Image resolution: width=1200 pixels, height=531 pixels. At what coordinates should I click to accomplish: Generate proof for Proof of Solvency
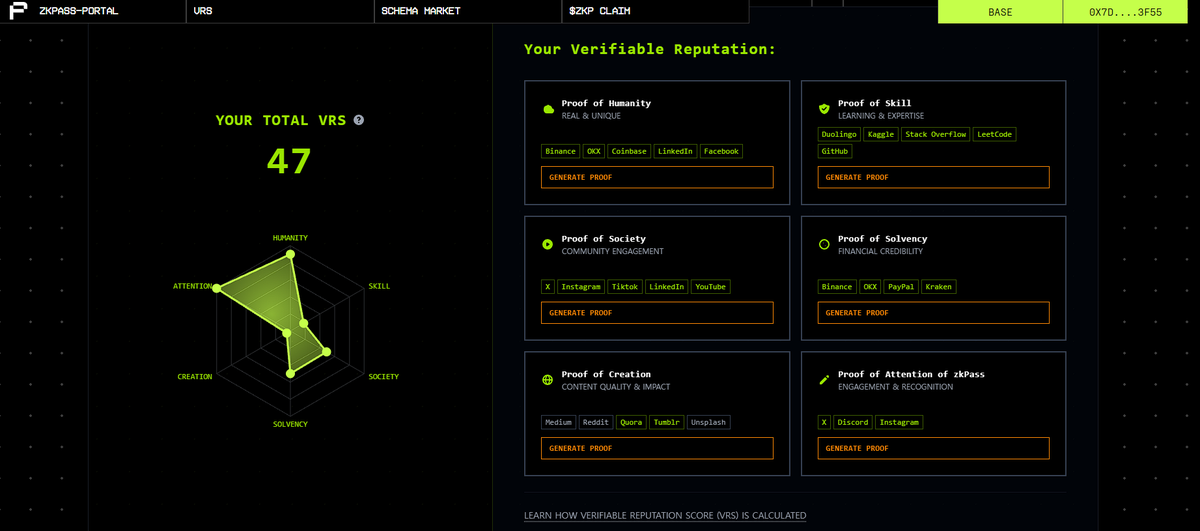pyautogui.click(x=934, y=313)
